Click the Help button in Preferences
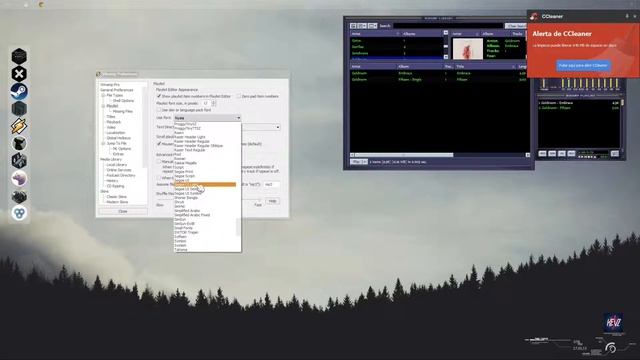Screen dimensions: 640x360 [x=272, y=201]
